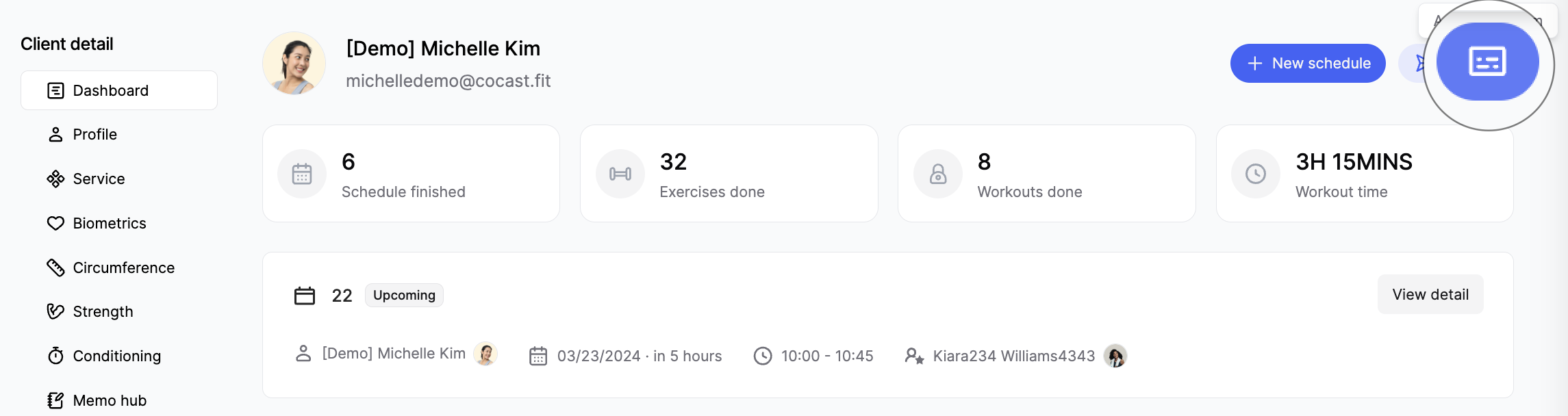Click the michelledemo@cocast.fit email address
Image resolution: width=1568 pixels, height=416 pixels.
(x=448, y=81)
